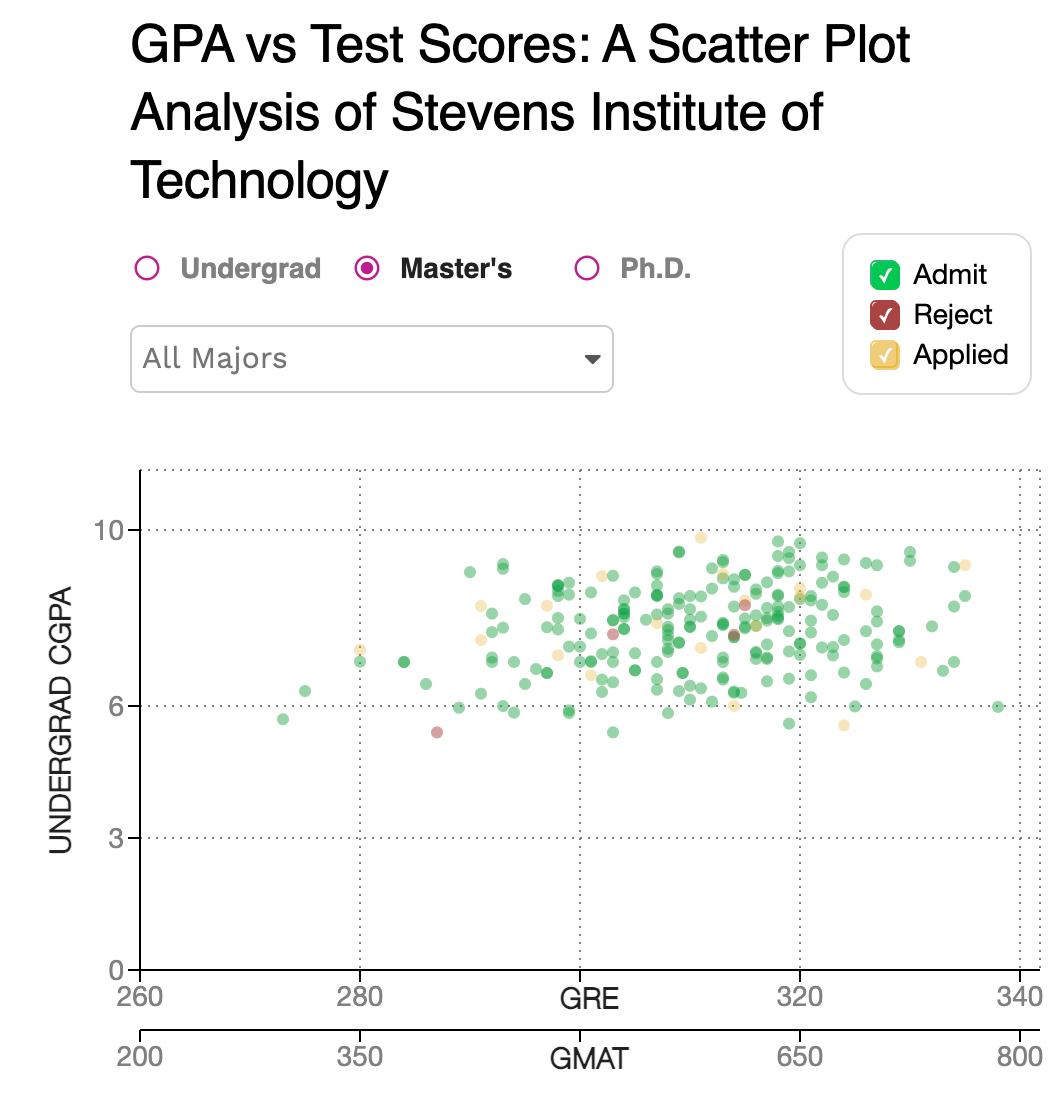Image resolution: width=1054 pixels, height=1102 pixels.
Task: Toggle the red Reject checkbox
Action: click(x=885, y=314)
